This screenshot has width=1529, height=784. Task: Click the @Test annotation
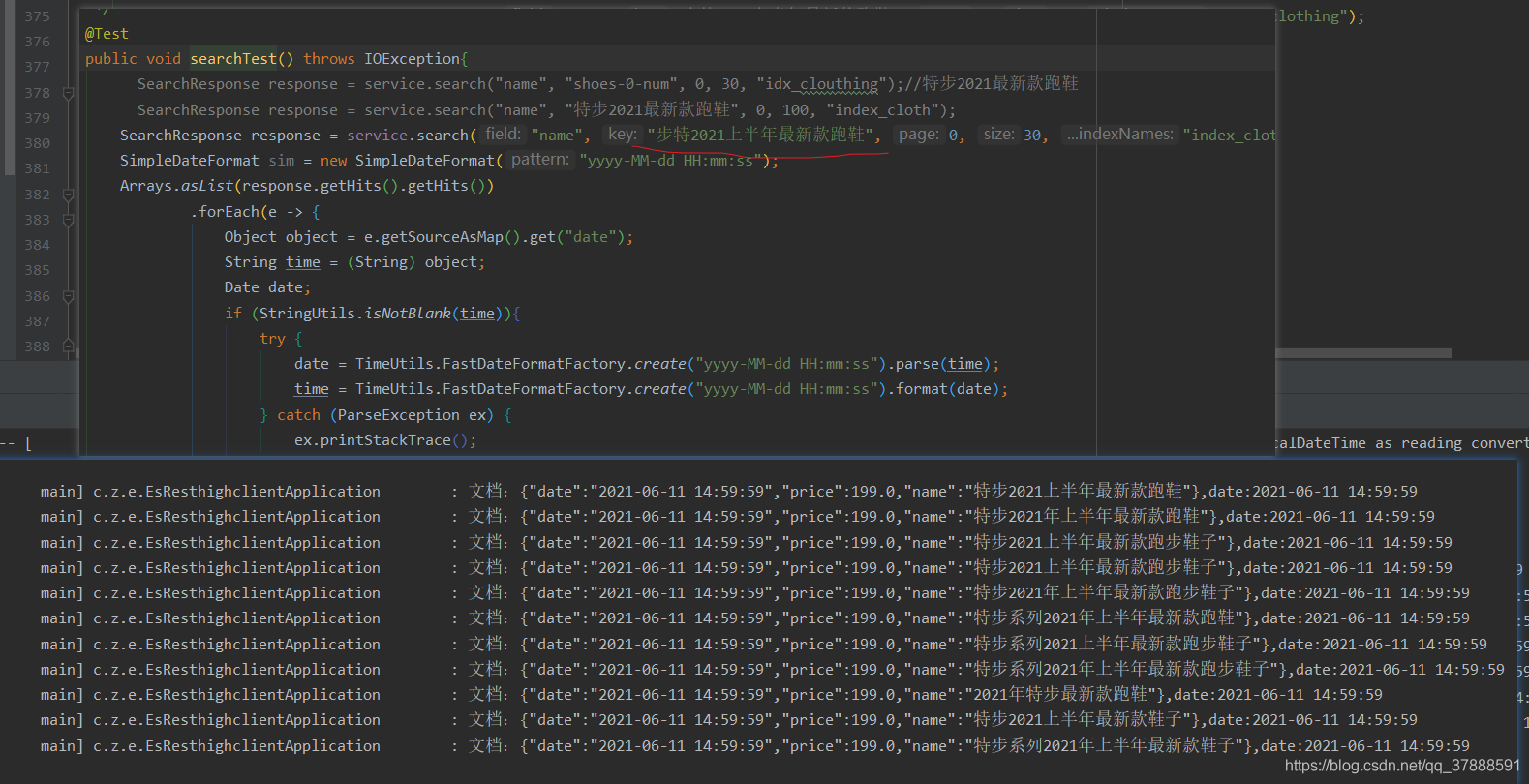click(x=107, y=34)
